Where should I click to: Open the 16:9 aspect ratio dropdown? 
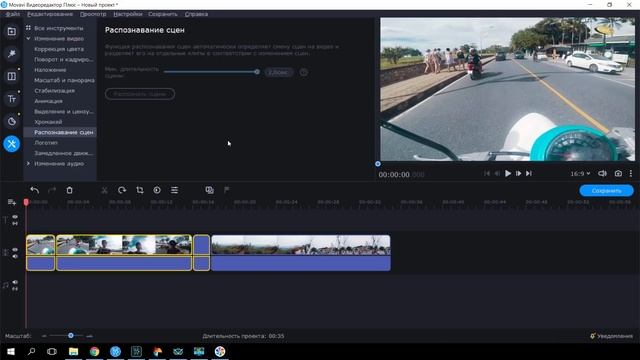click(x=580, y=173)
